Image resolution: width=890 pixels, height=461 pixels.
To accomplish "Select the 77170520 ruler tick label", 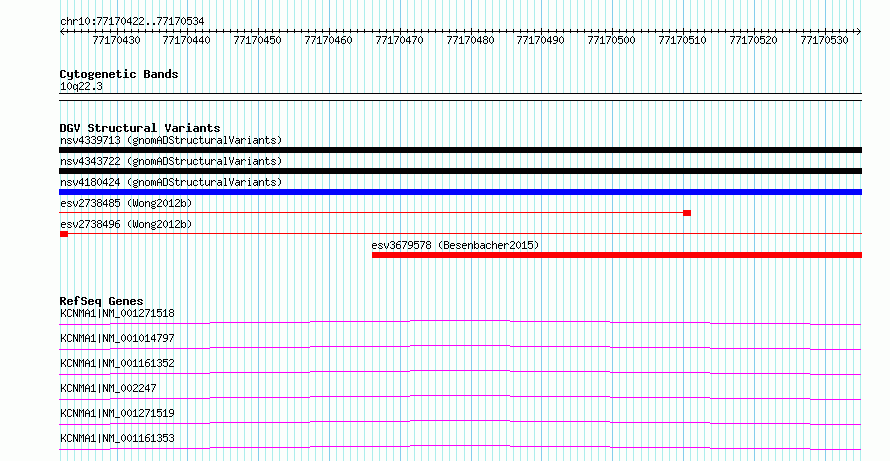I will [x=753, y=40].
